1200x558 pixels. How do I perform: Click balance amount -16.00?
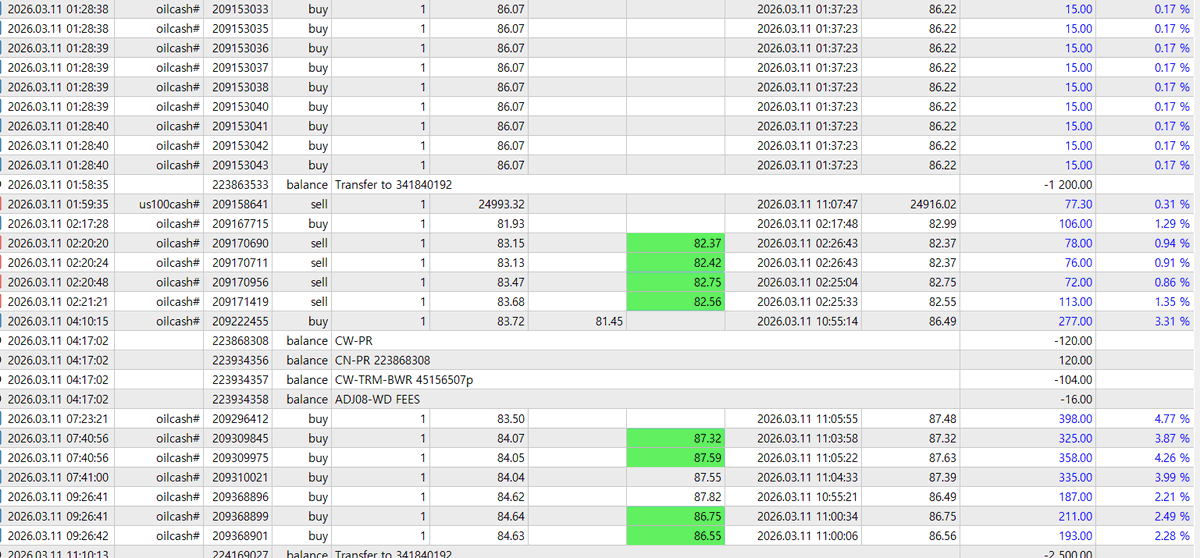coord(1076,399)
